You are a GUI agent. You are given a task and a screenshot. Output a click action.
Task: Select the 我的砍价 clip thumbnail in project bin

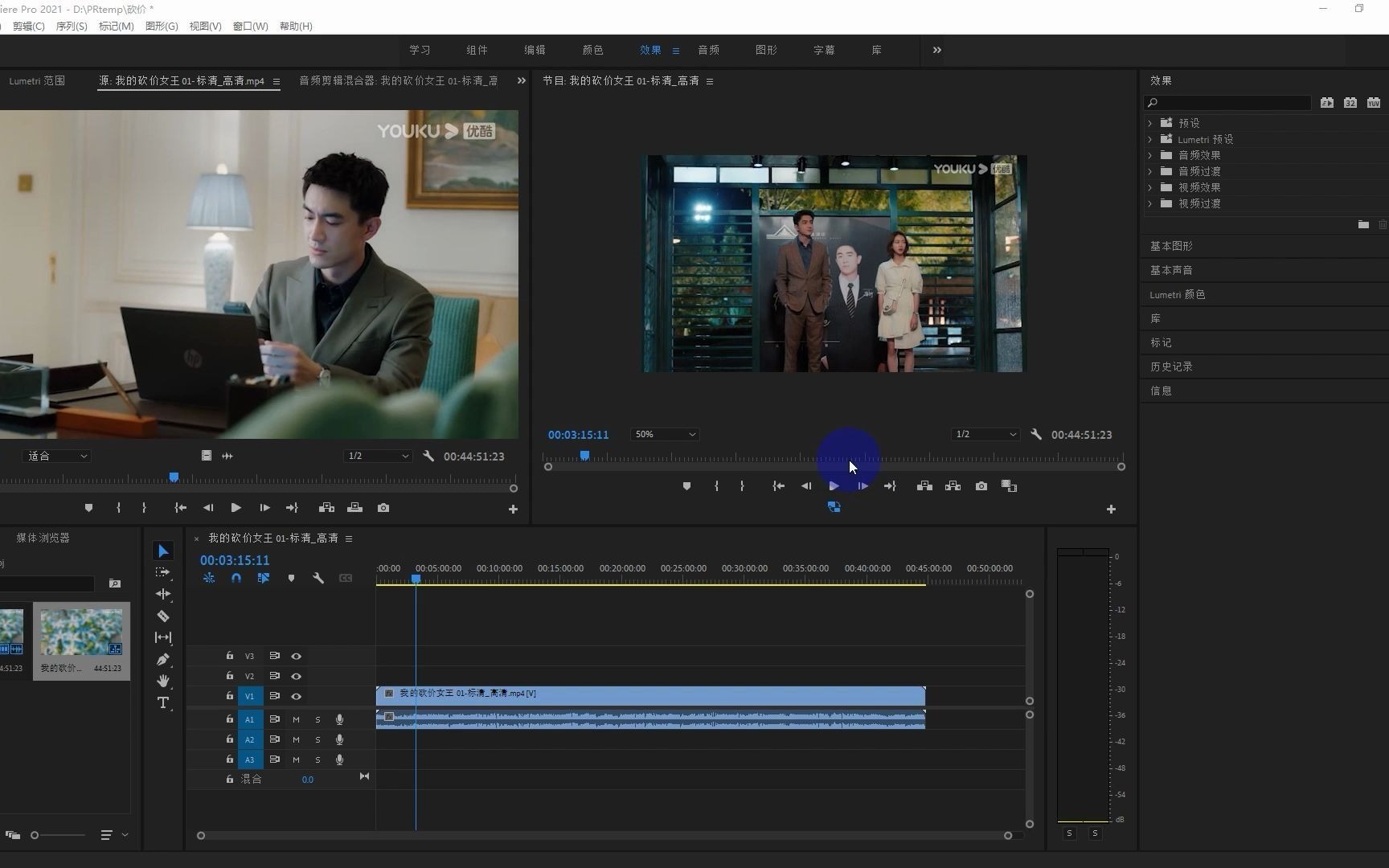pos(81,633)
